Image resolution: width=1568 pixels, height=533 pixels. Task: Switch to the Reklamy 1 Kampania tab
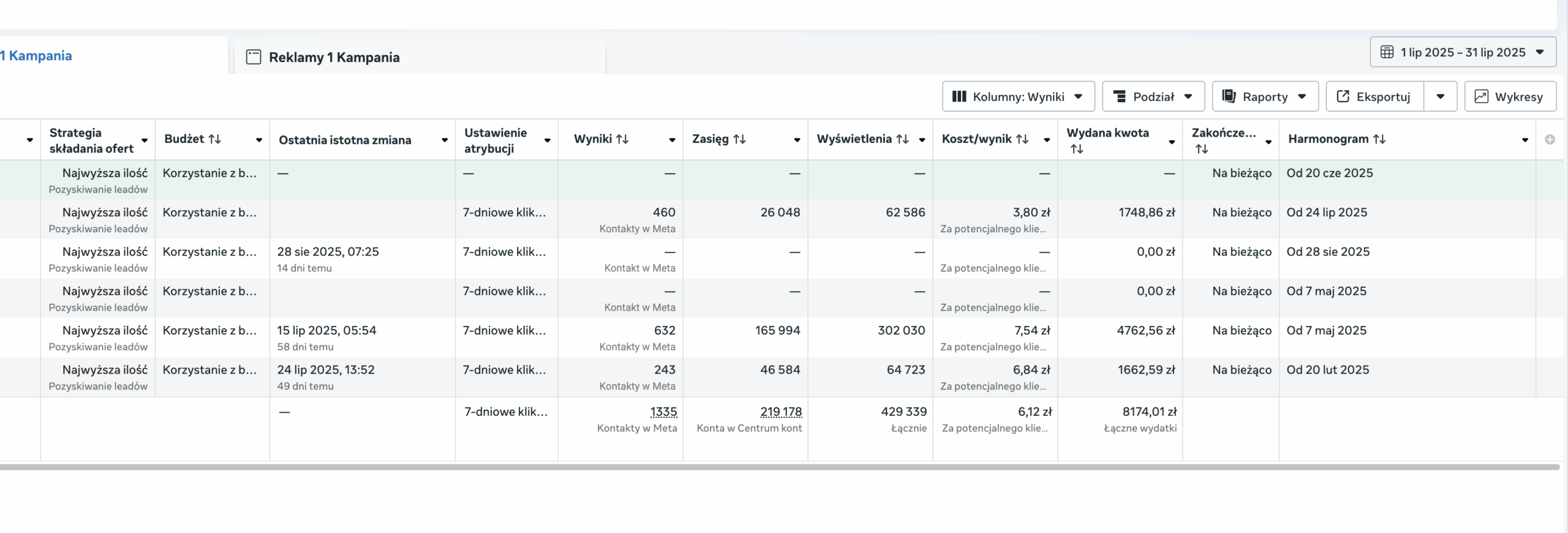[334, 58]
